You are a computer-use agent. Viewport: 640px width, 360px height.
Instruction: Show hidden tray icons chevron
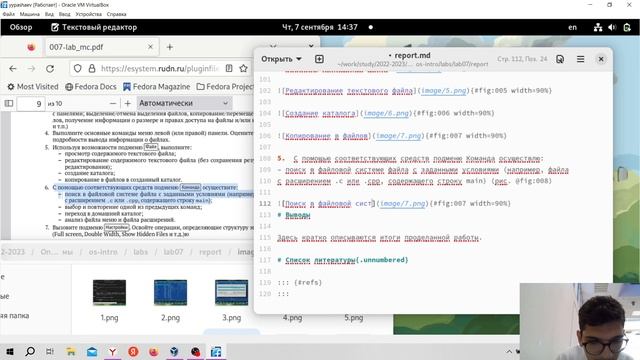tap(509, 351)
